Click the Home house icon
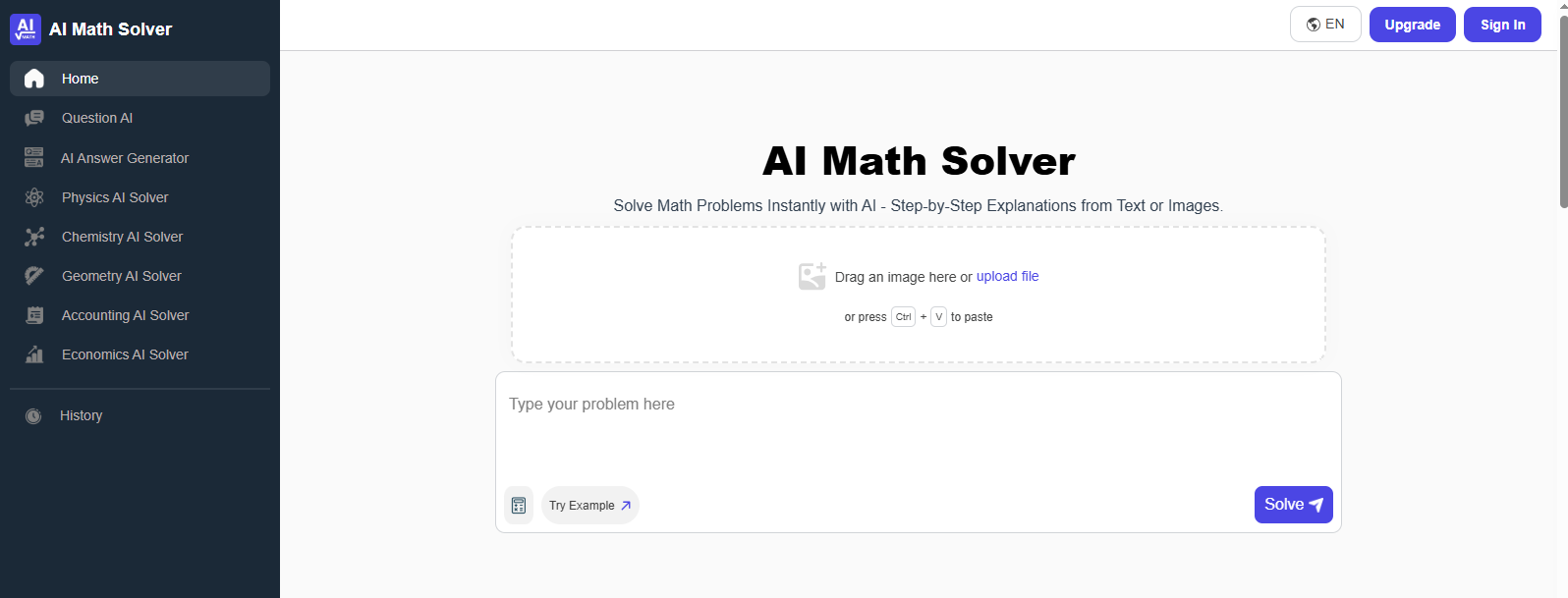The image size is (1568, 598). [x=34, y=79]
